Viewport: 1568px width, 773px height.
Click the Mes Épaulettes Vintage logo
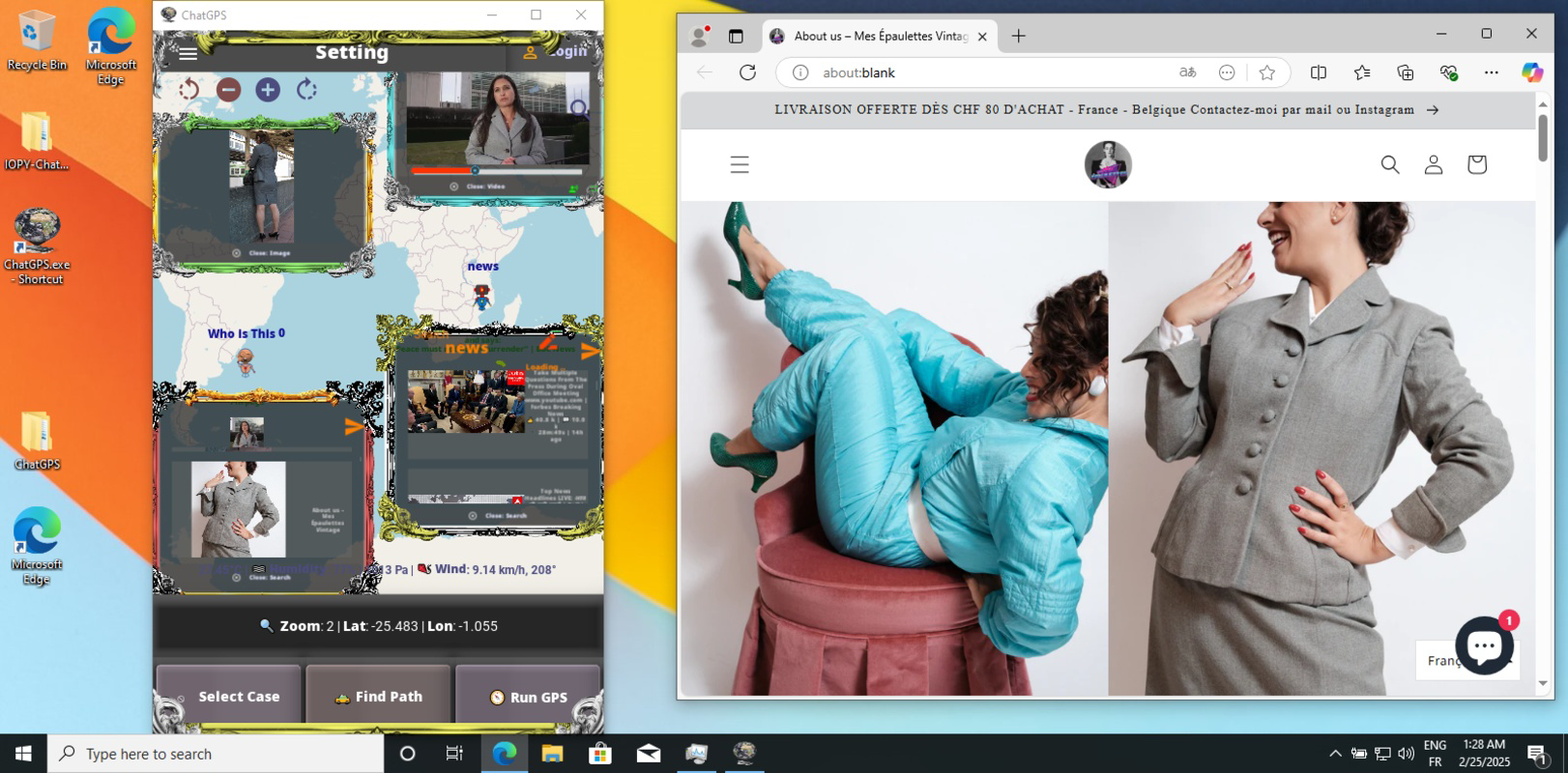(x=1108, y=164)
